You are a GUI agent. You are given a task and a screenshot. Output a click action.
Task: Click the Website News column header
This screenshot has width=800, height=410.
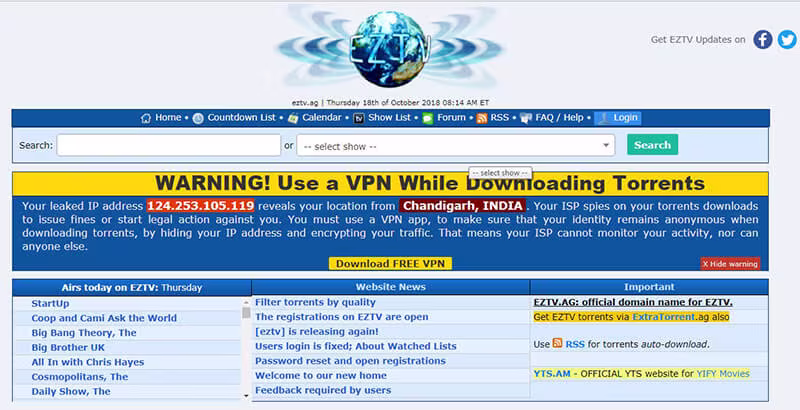391,287
